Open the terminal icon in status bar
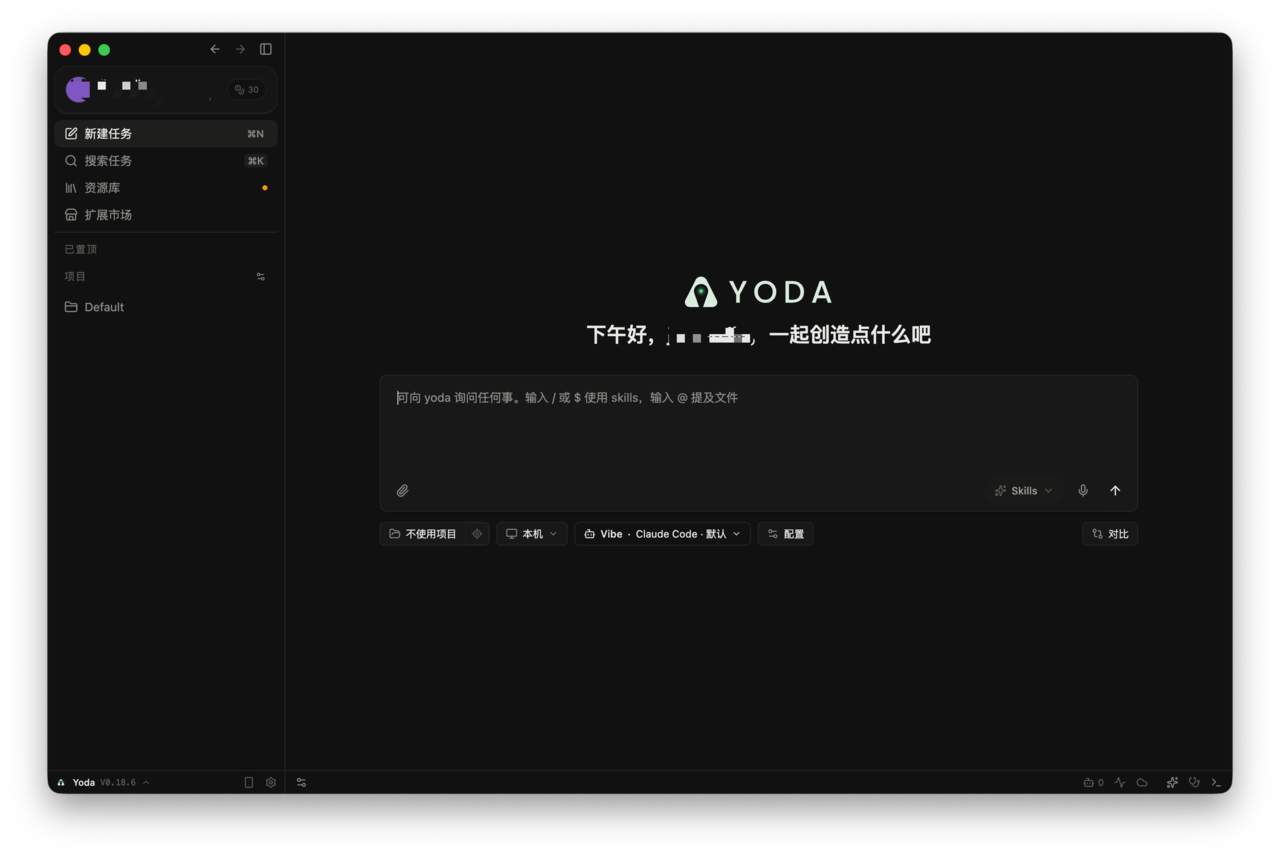This screenshot has width=1280, height=856. (1216, 783)
